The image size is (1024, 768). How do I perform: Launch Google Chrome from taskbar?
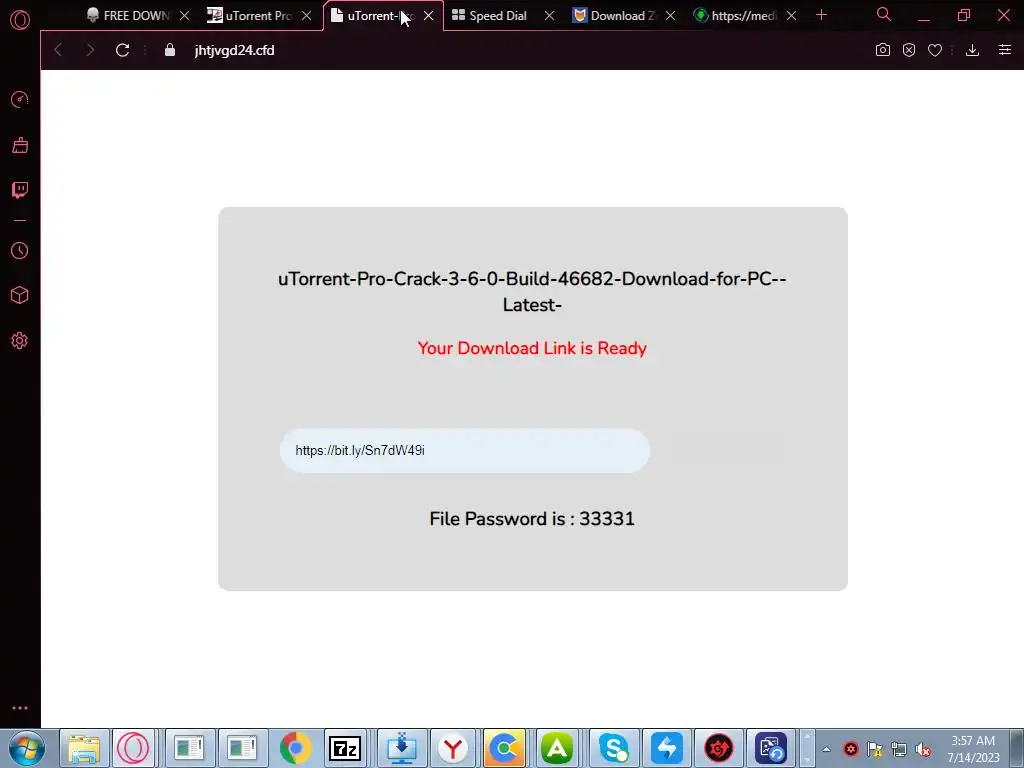click(296, 748)
